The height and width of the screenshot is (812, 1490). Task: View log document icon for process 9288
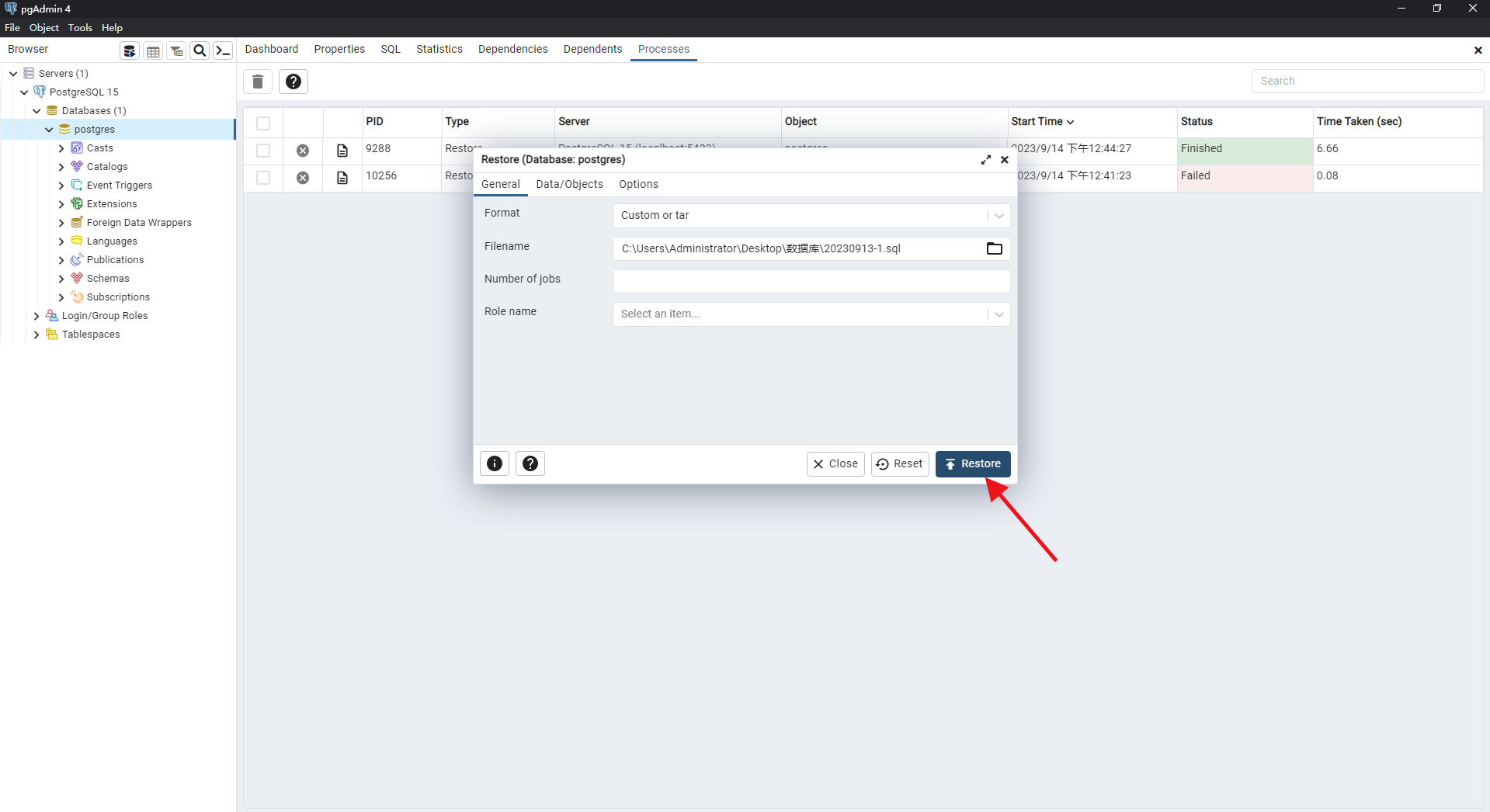coord(342,151)
